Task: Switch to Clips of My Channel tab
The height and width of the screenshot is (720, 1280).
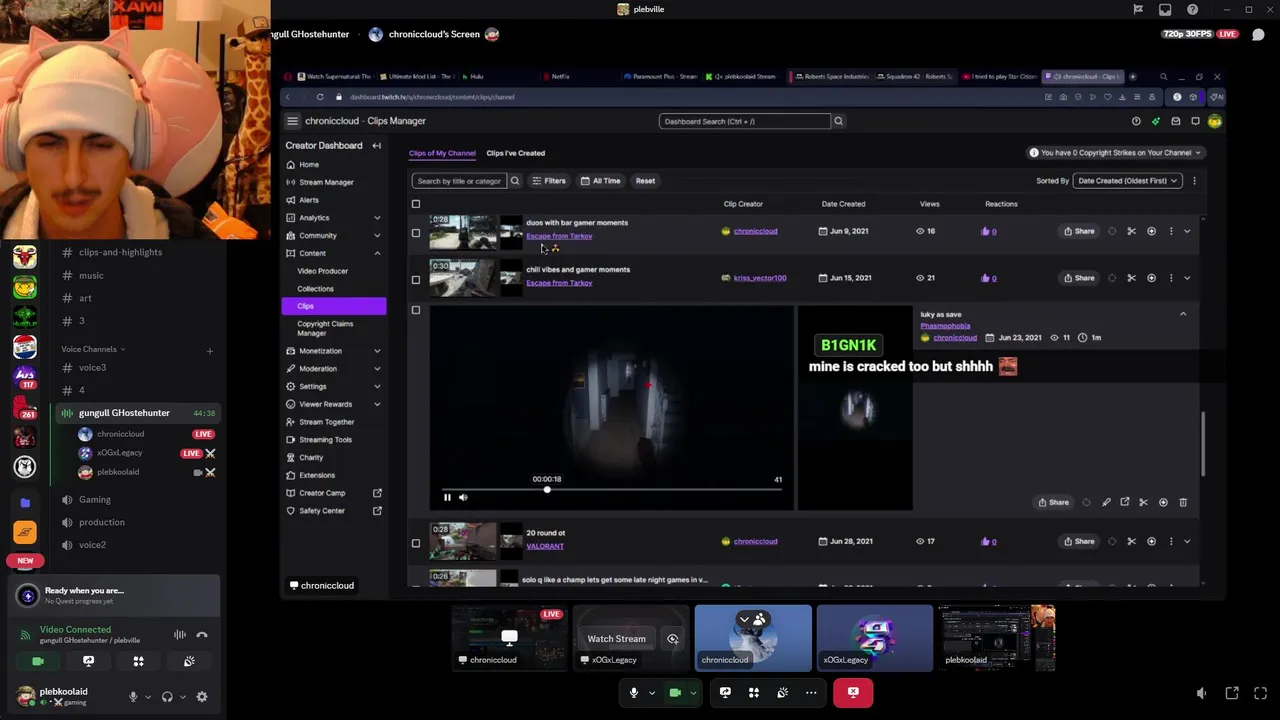Action: click(442, 153)
